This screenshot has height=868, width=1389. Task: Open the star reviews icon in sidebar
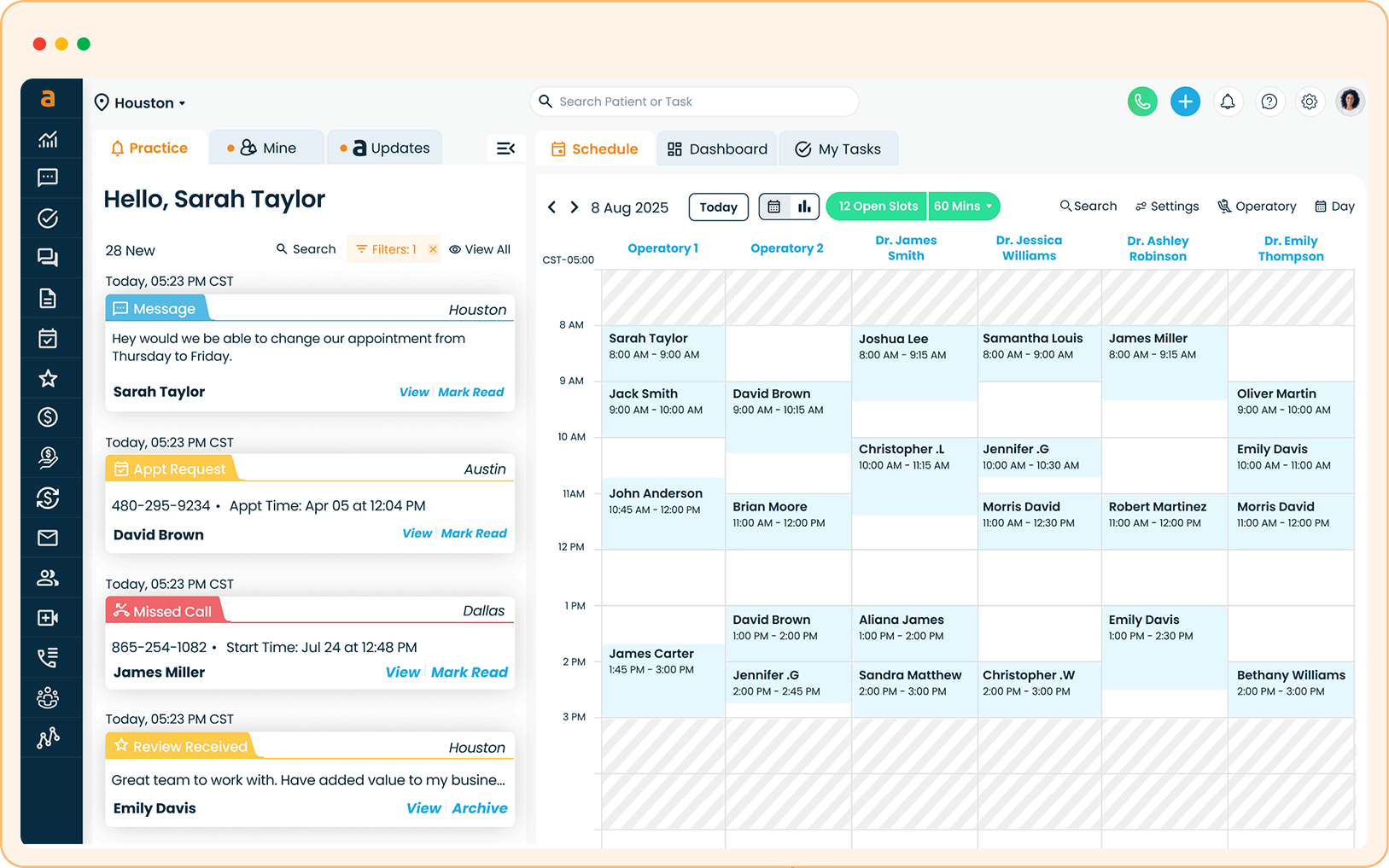click(48, 378)
